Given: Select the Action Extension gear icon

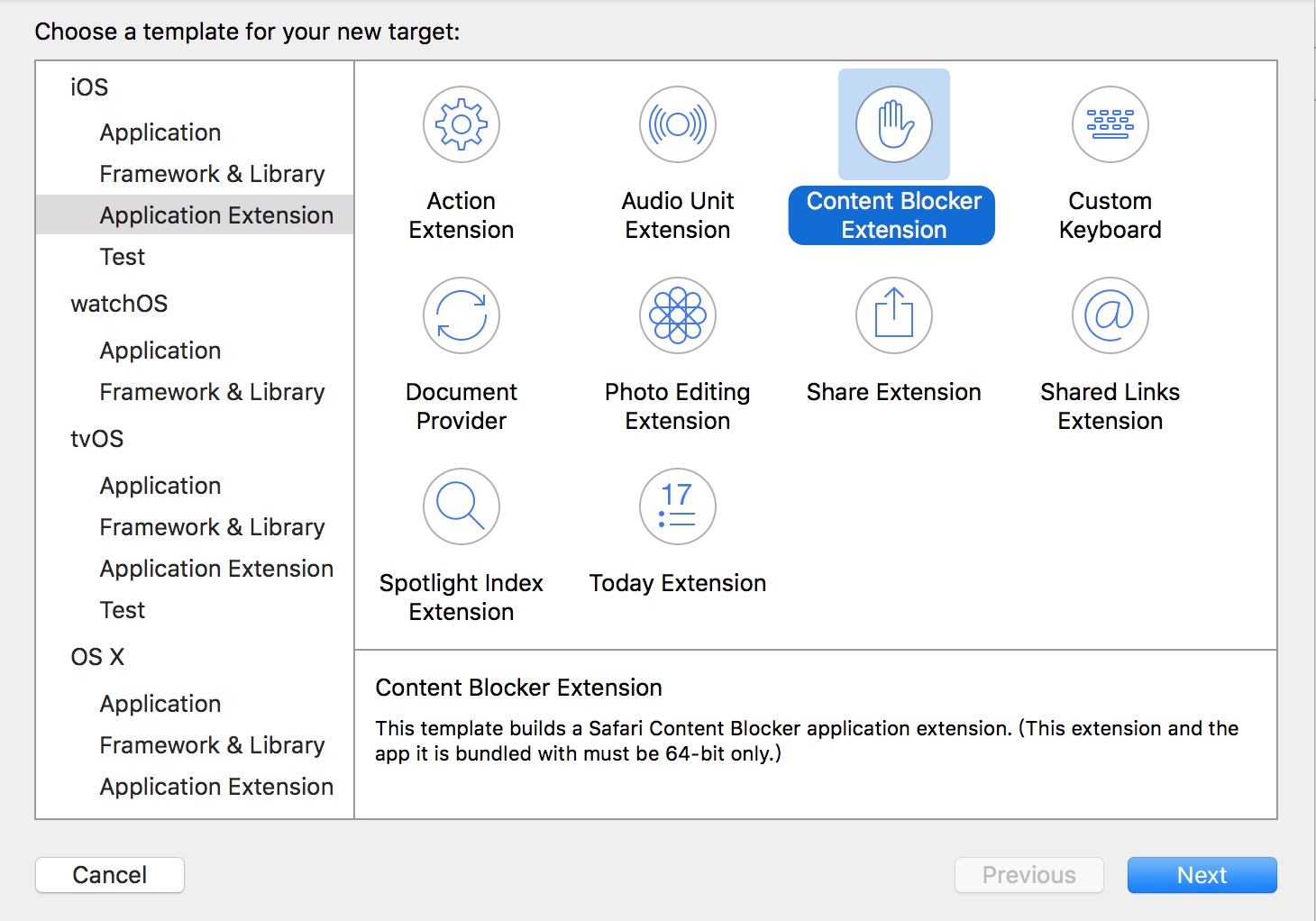Looking at the screenshot, I should pos(462,124).
